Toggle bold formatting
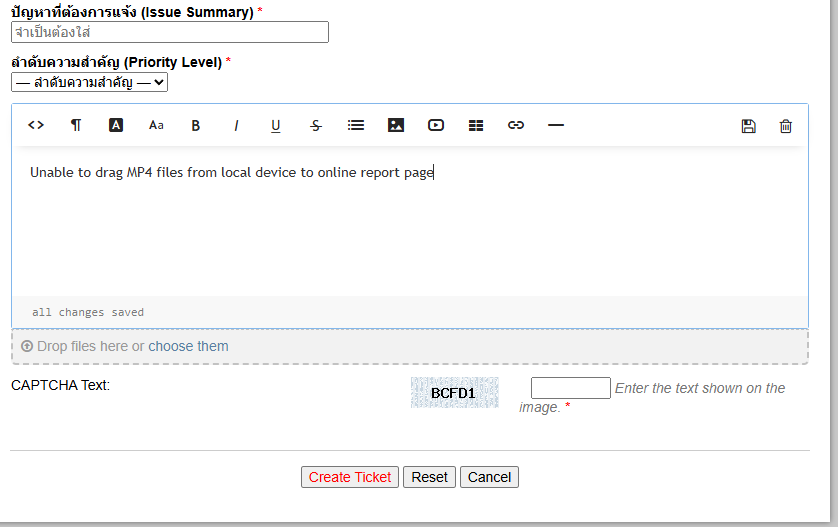The width and height of the screenshot is (838, 527). point(196,125)
